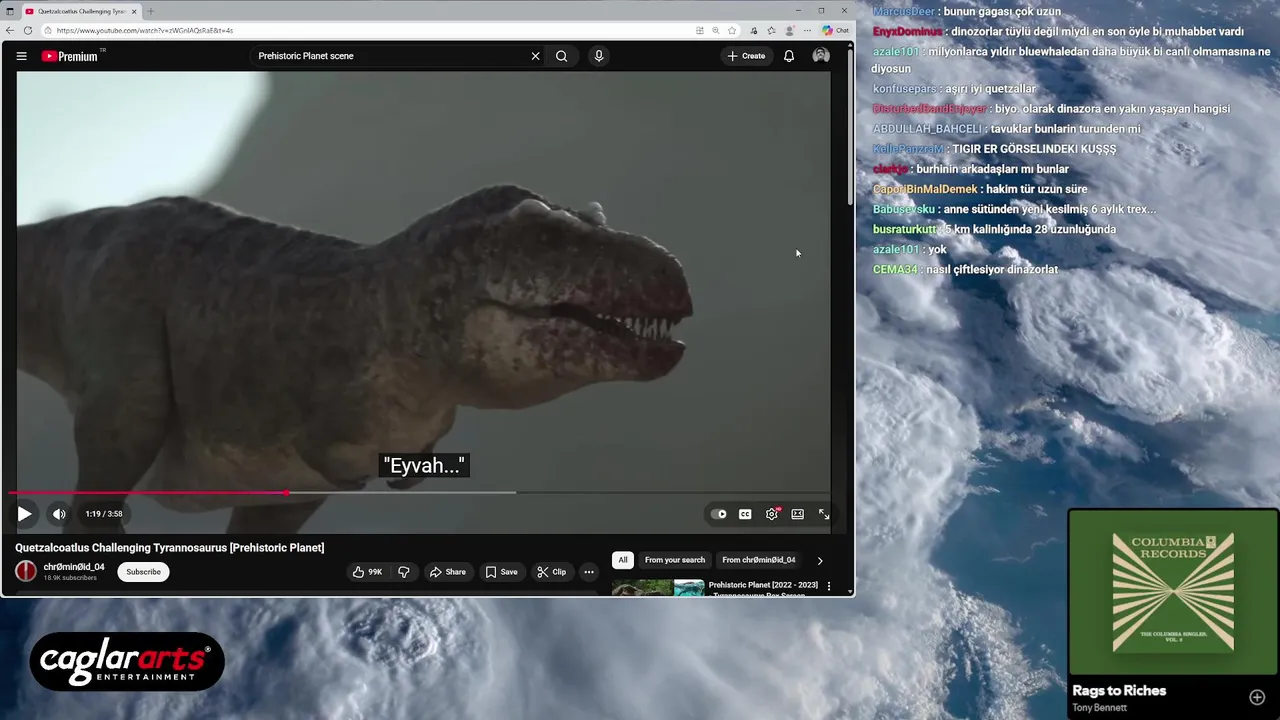Screen dimensions: 1280x720
Task: Click chat username MarcusDeer
Action: tap(904, 12)
